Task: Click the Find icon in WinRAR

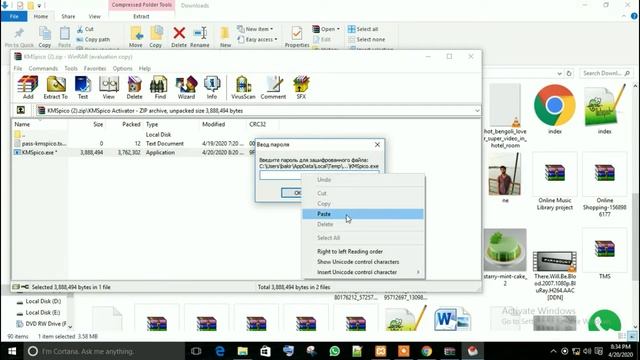Action: (x=160, y=87)
